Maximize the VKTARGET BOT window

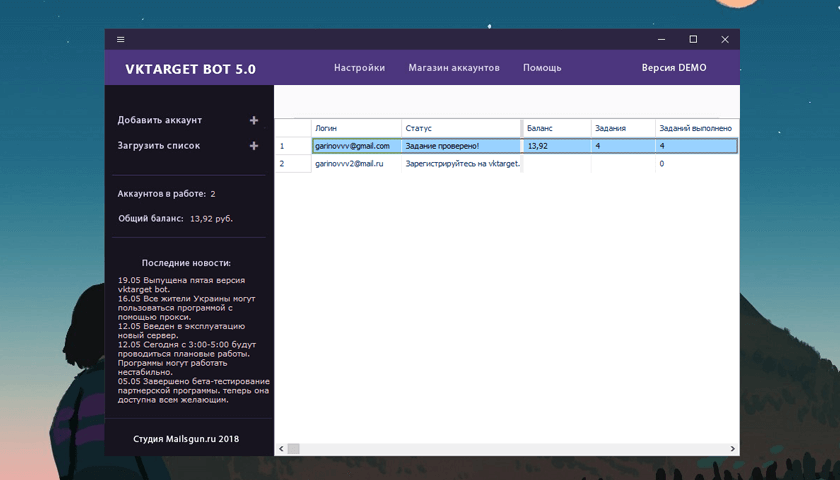pyautogui.click(x=693, y=39)
